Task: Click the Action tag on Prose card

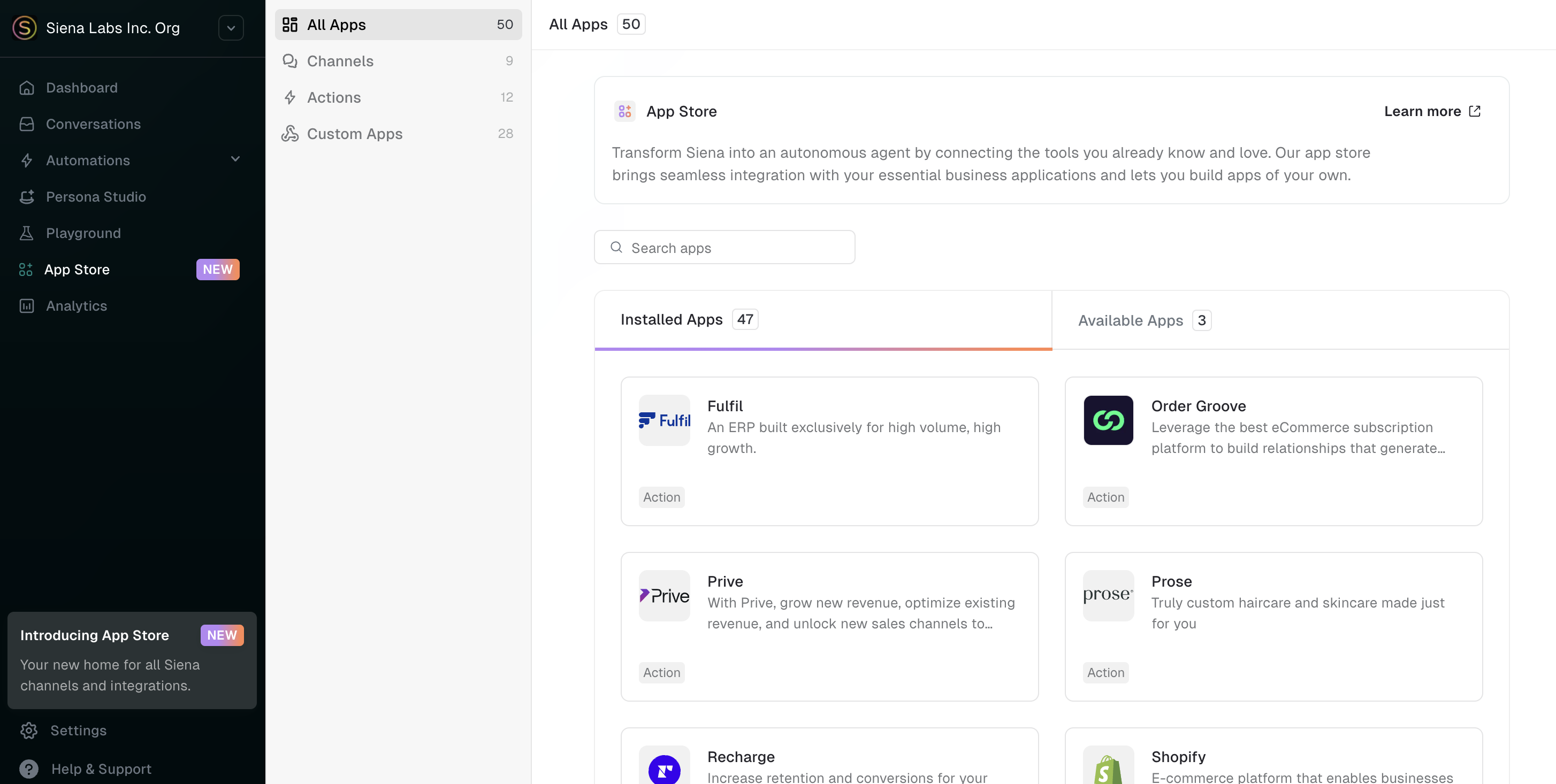Action: [1105, 672]
